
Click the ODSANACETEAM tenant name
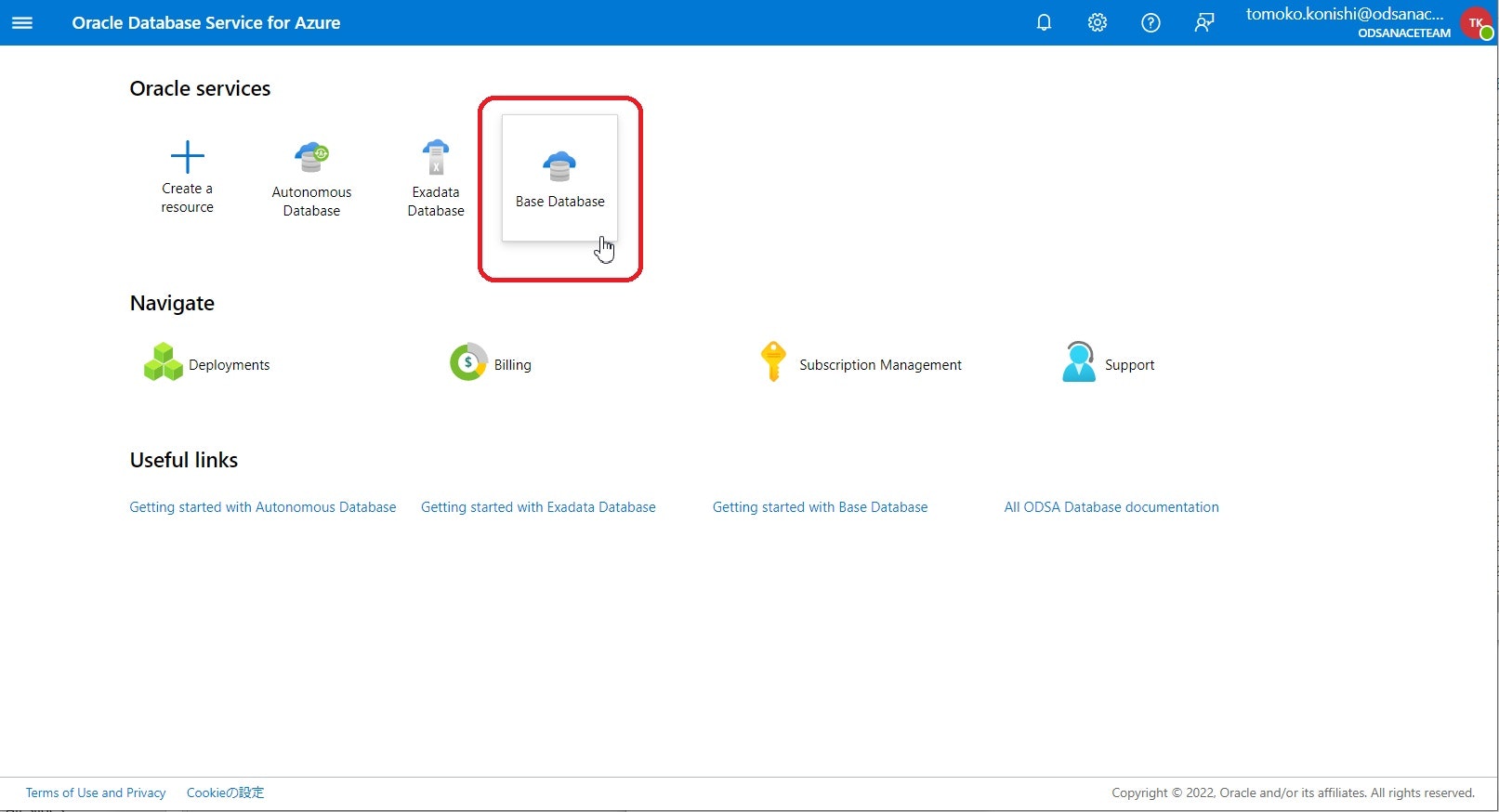click(1404, 33)
